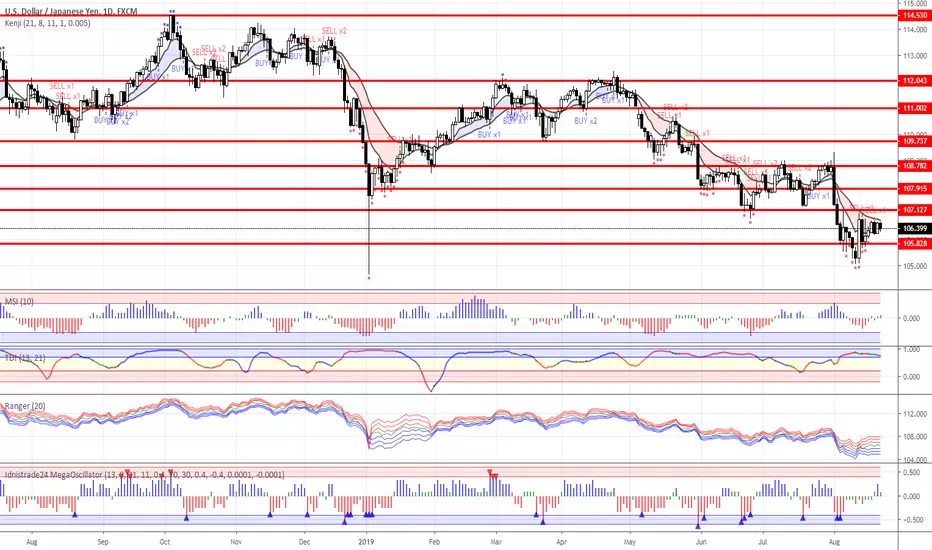Click the 104.000 value on Ranger pane axis
This screenshot has width=932, height=550.
tap(915, 460)
